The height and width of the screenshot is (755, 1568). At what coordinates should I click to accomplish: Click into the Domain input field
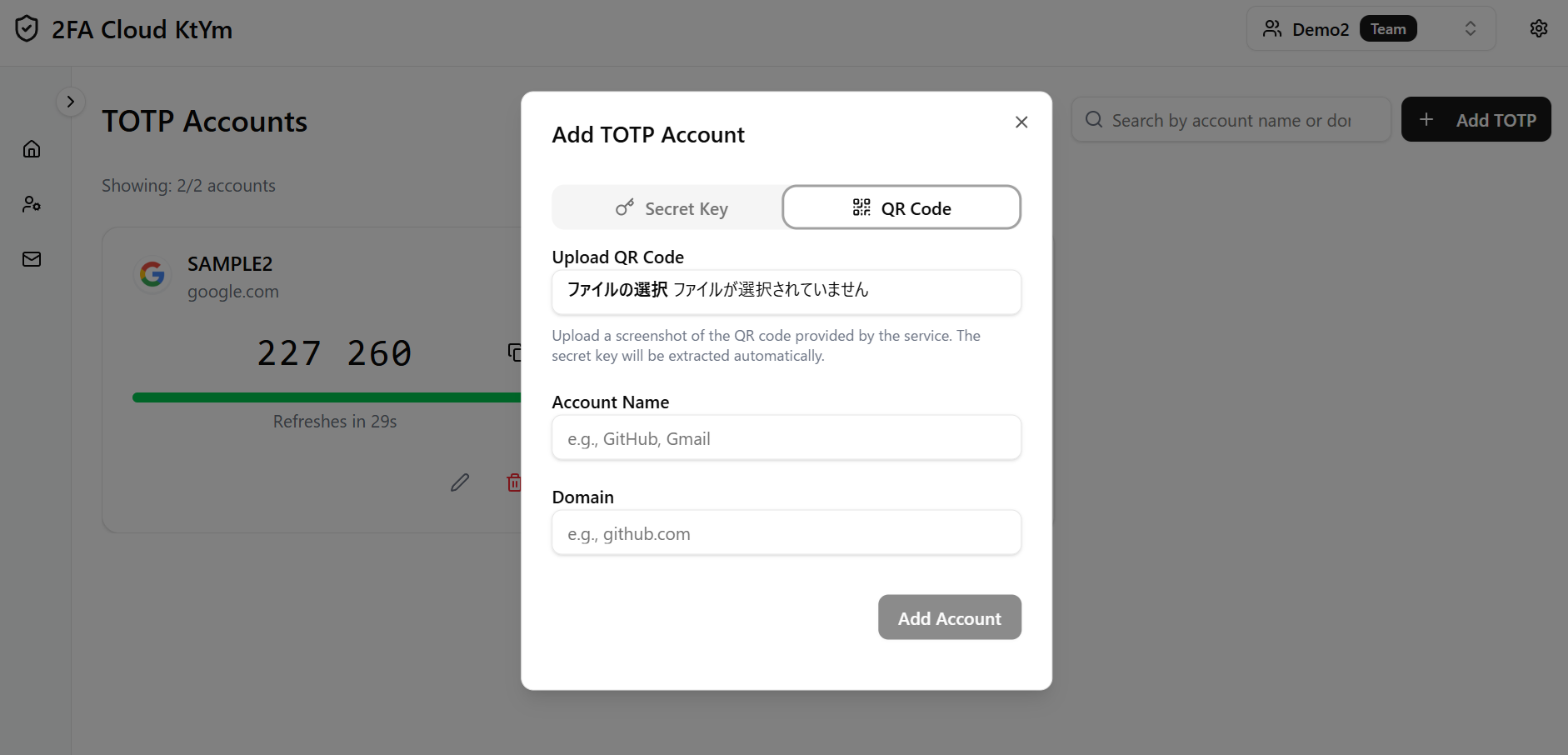point(786,533)
